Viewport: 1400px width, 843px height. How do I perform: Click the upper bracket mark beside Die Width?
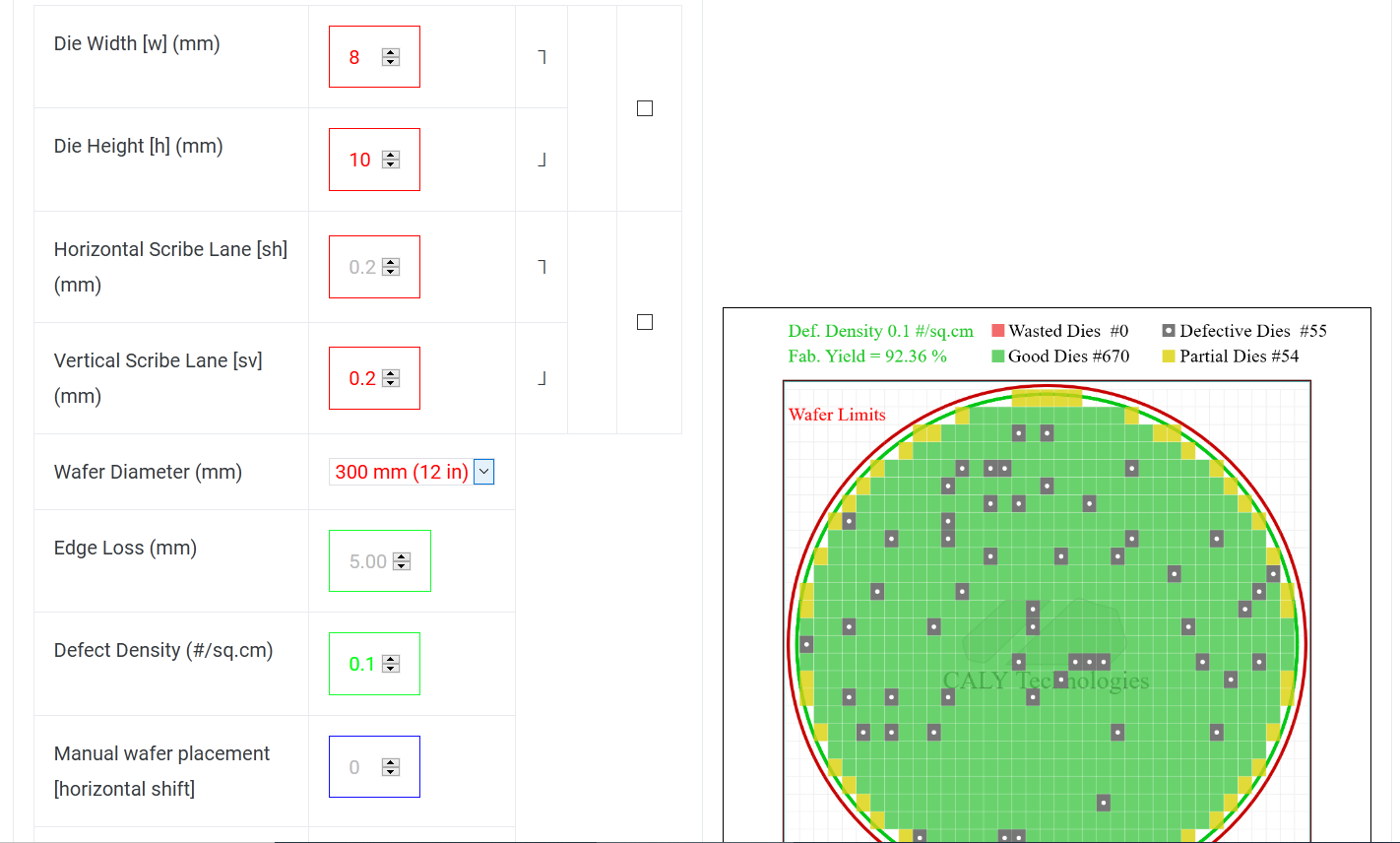coord(541,57)
